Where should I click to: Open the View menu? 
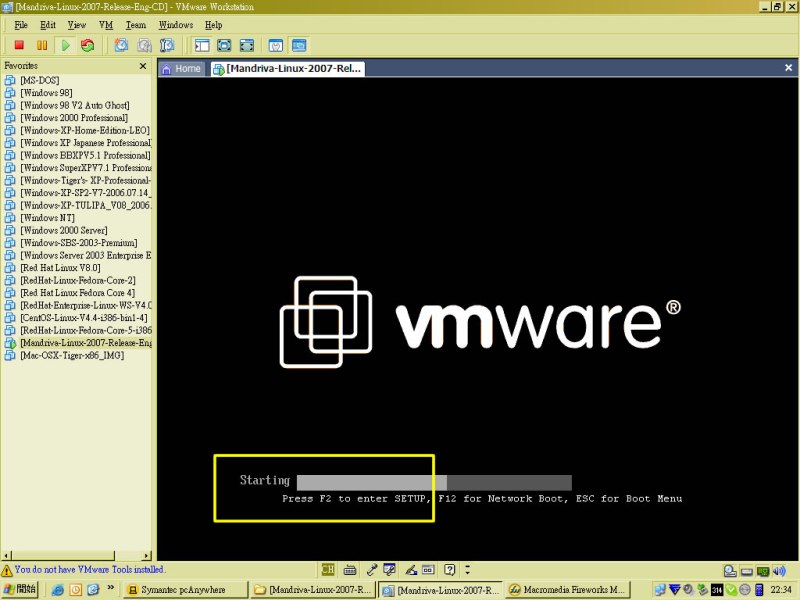pos(77,25)
